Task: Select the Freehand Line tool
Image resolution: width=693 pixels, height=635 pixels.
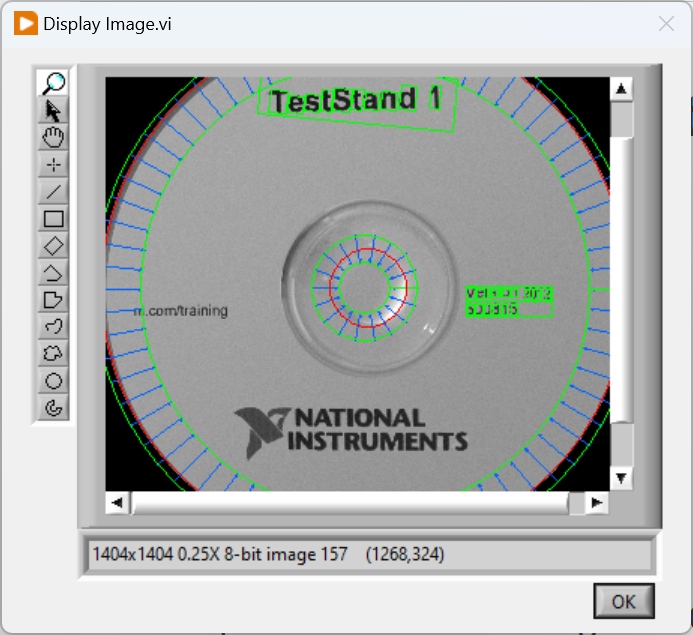Action: [53, 327]
